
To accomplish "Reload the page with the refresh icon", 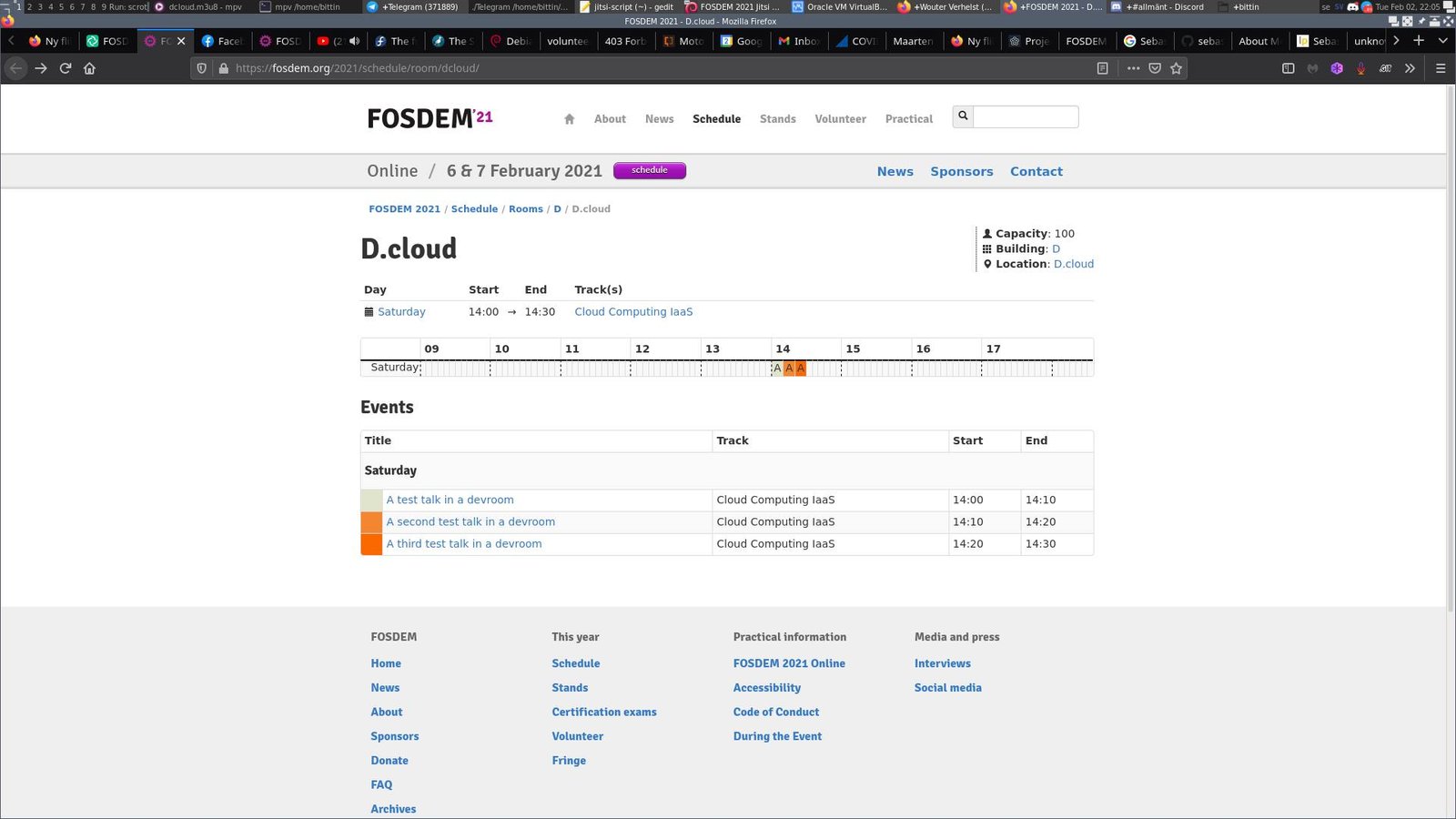I will (x=66, y=68).
